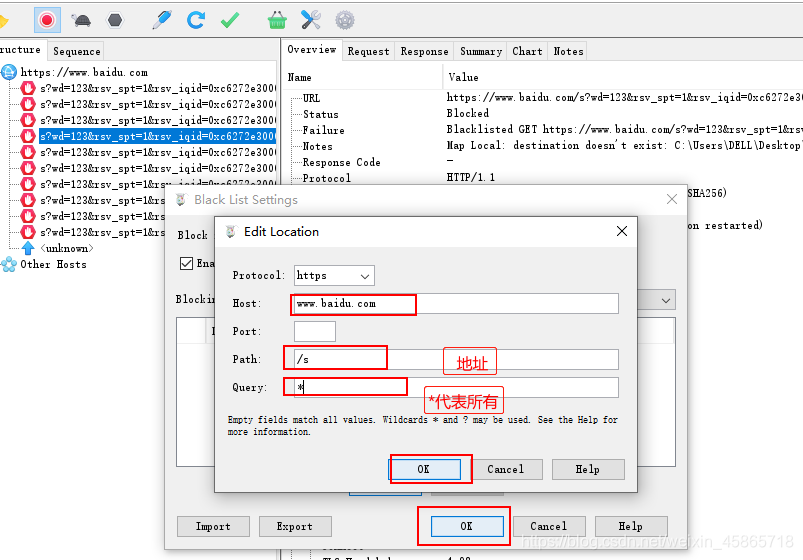Cancel Black List Settings dialog
Screen dimensions: 803x560
pyautogui.click(x=549, y=526)
